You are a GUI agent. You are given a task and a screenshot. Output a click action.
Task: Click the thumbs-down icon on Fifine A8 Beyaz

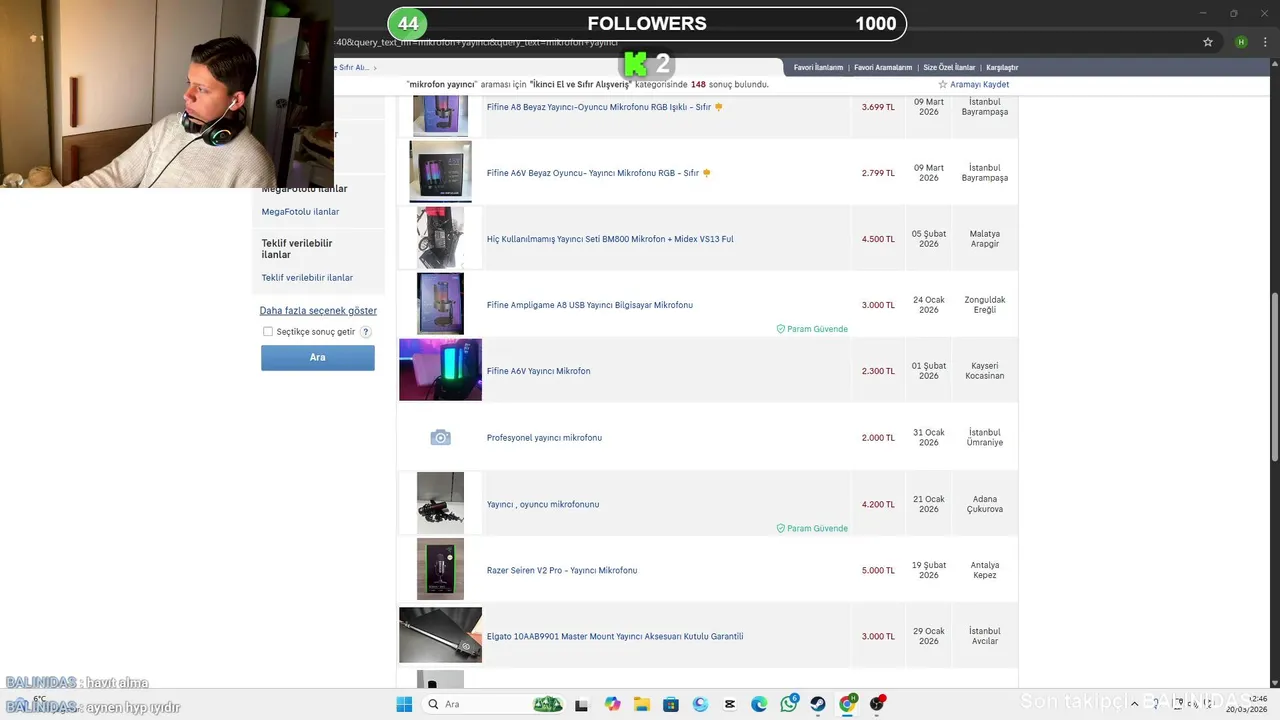[718, 107]
